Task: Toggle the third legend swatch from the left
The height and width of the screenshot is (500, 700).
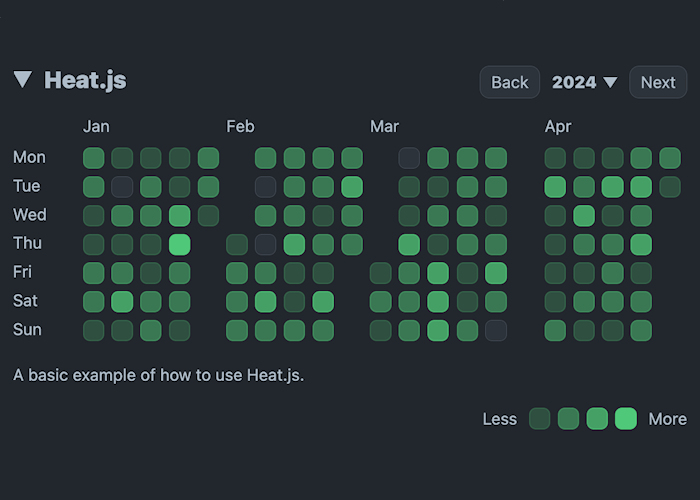Action: point(597,419)
